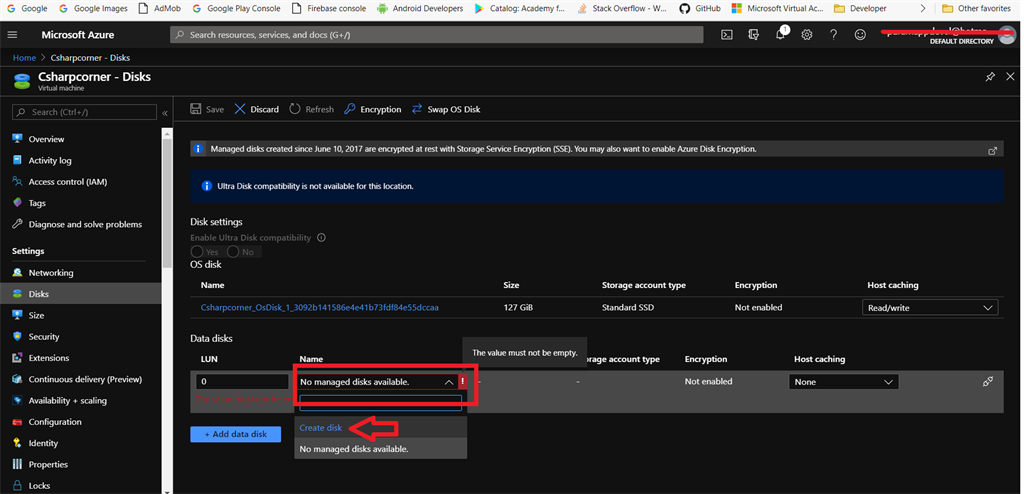Click the Refresh toolbar button
Image resolution: width=1024 pixels, height=494 pixels.
tap(312, 109)
